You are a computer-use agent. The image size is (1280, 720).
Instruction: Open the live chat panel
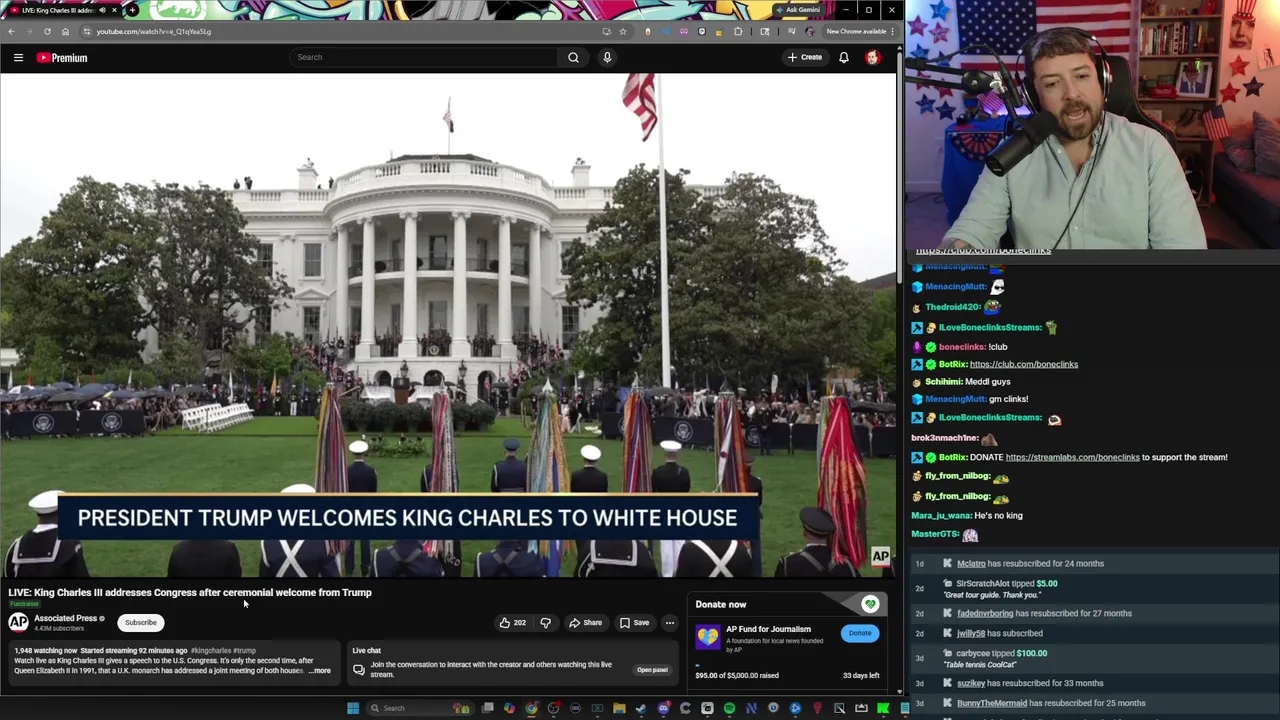click(x=652, y=670)
